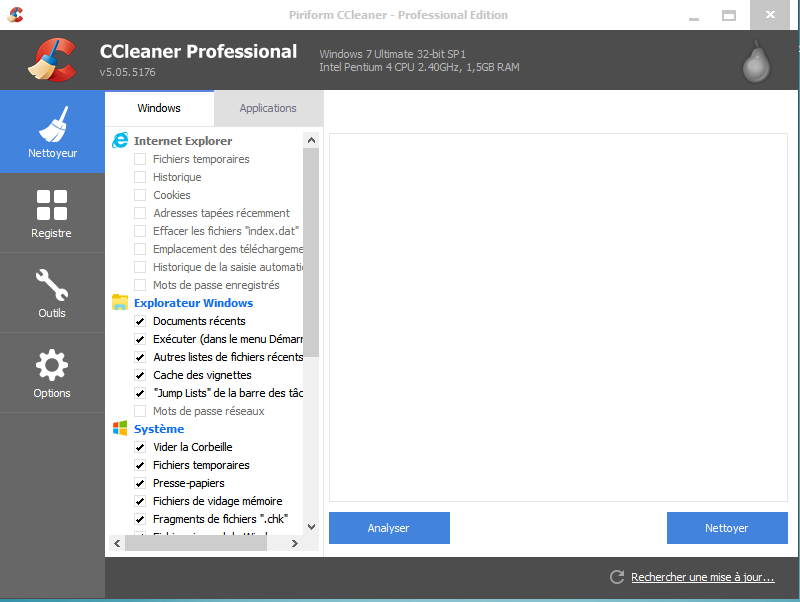Select the Internet Explorer heading
Viewport: 800px width, 602px height.
[183, 141]
